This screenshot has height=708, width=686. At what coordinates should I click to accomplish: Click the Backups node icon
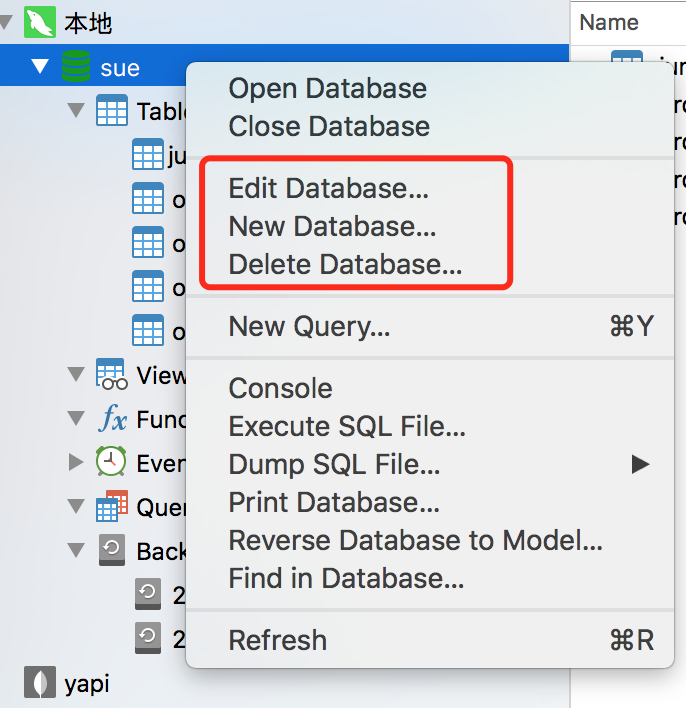tap(111, 550)
